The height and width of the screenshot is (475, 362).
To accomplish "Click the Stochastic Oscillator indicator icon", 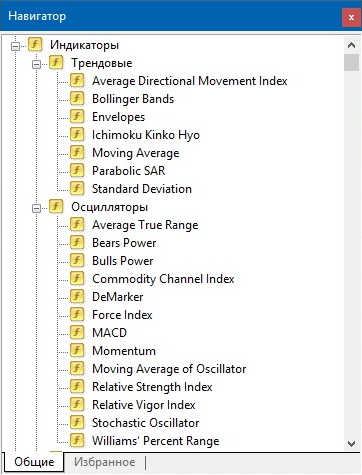I will (77, 423).
